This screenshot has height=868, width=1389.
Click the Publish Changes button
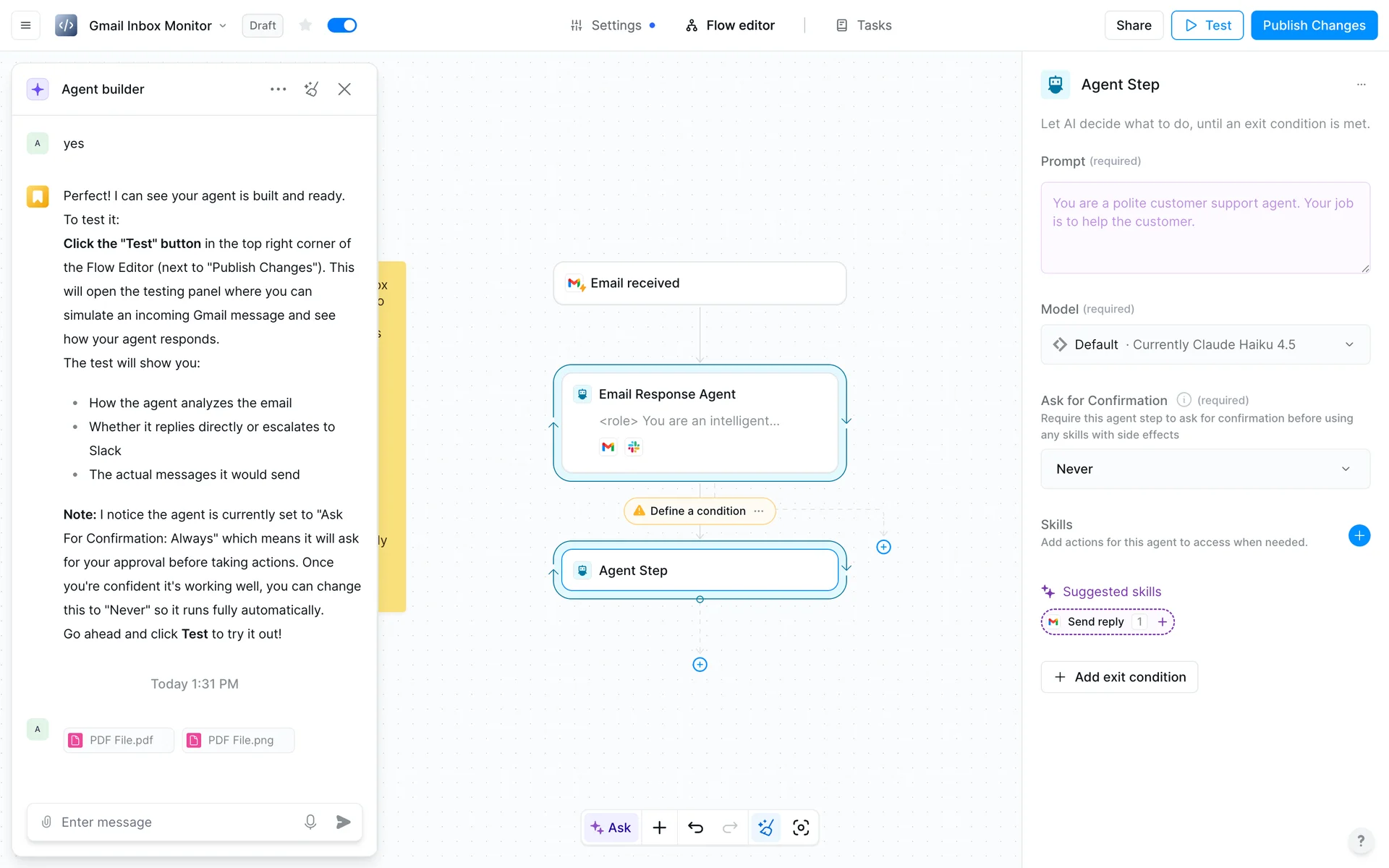pos(1314,25)
